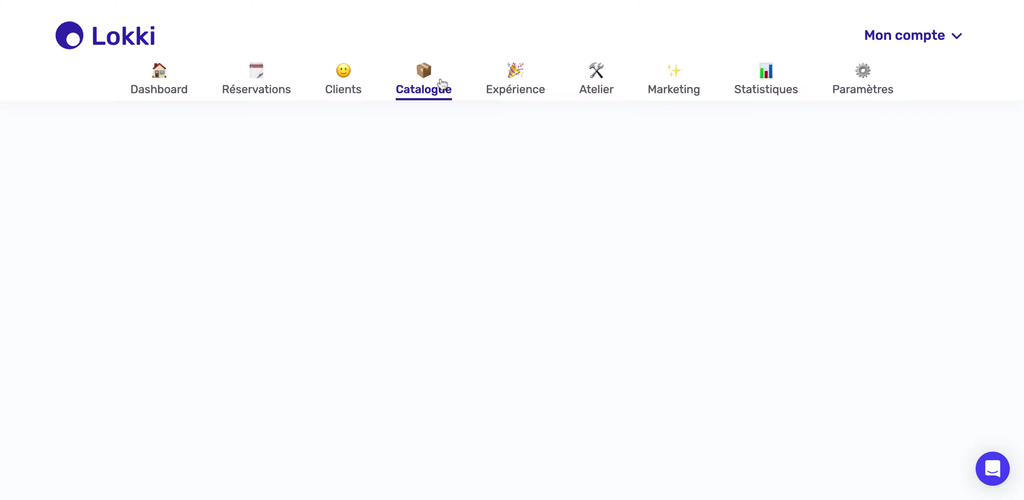Click the Lokki wordmark text
Viewport: 1024px width, 500px height.
click(123, 36)
